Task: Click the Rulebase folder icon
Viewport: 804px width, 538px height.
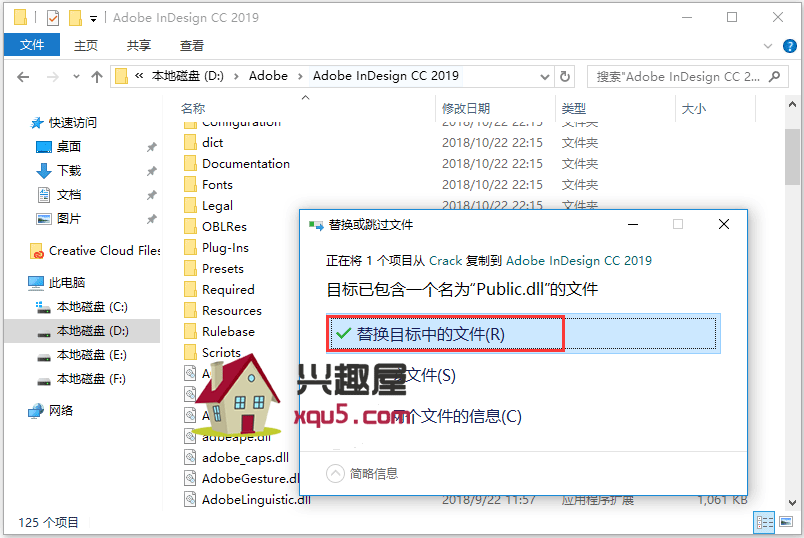Action: click(x=190, y=331)
